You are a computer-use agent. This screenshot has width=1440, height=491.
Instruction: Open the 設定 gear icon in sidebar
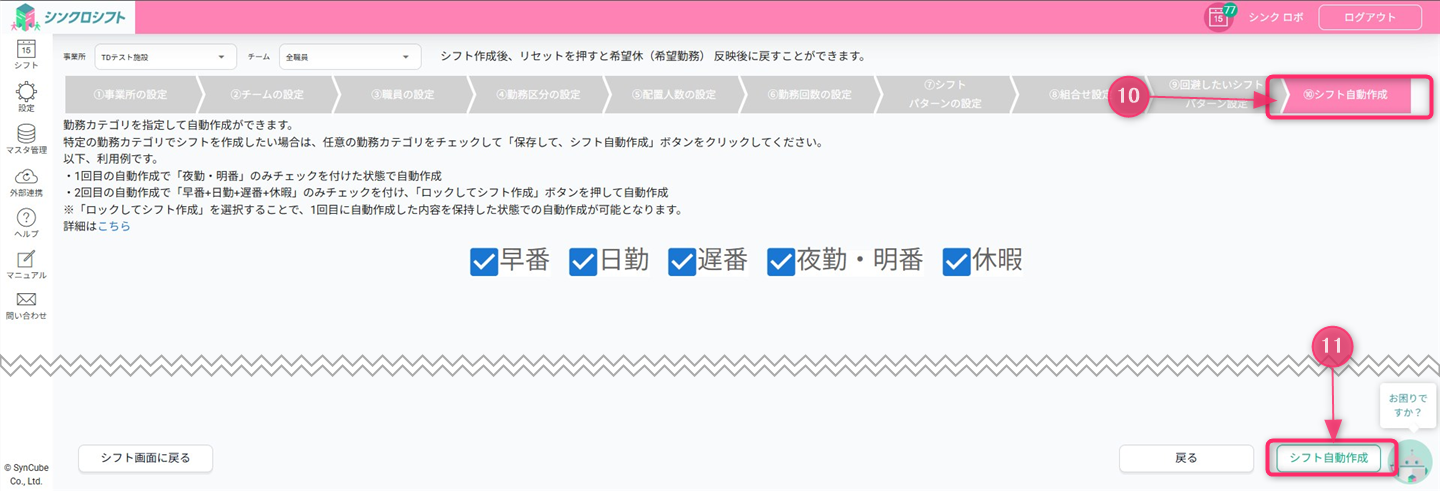pyautogui.click(x=26, y=94)
